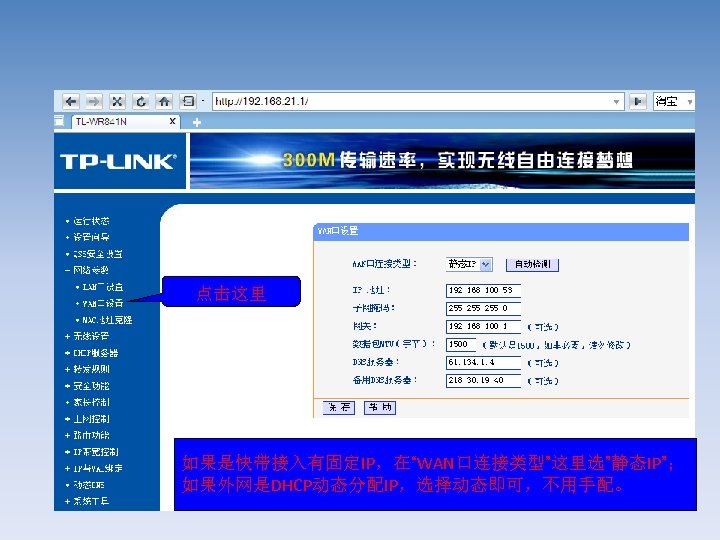
Task: Expand the 上网控制 sidebar section
Action: tap(91, 419)
